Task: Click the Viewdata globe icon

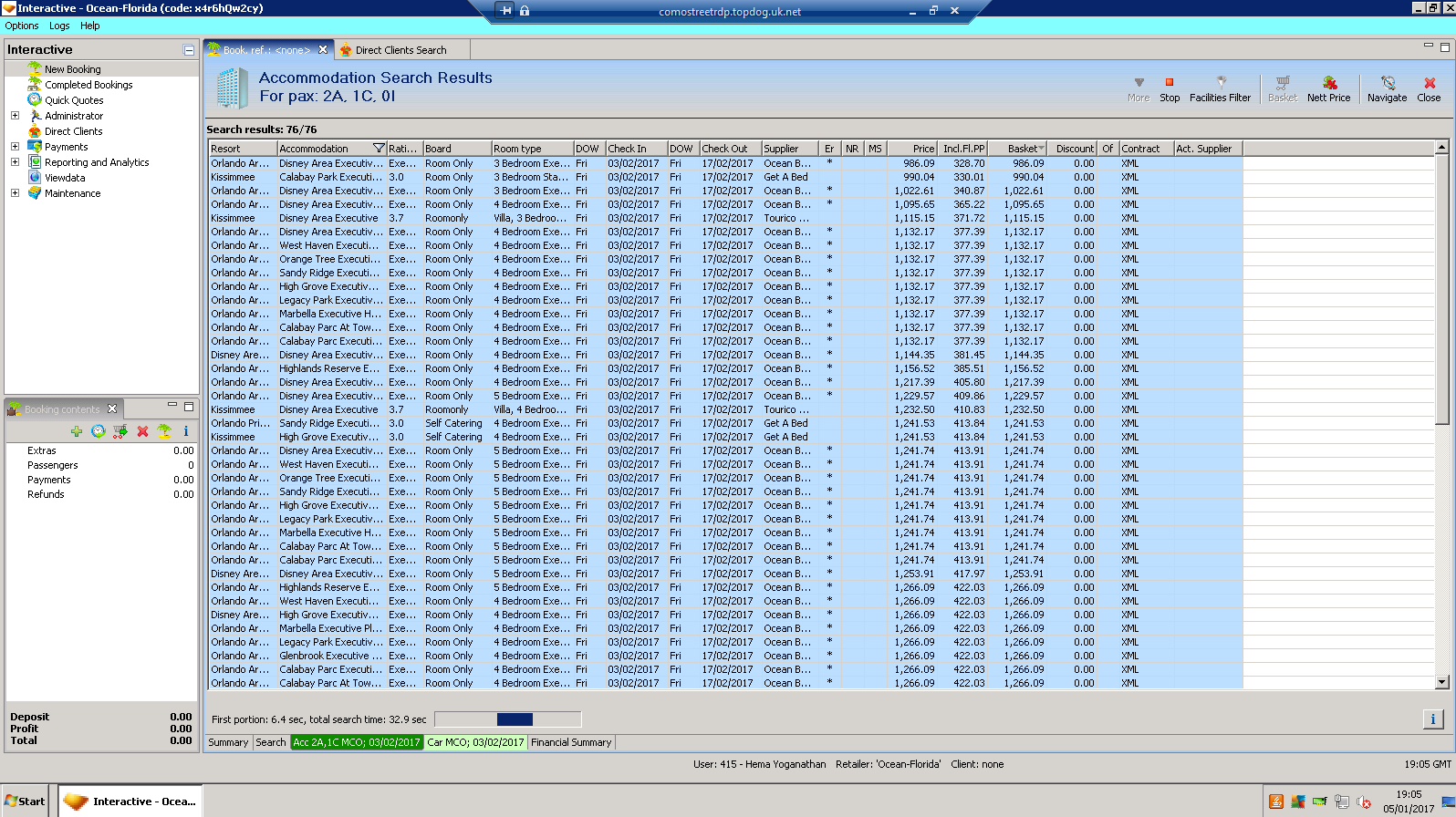Action: [35, 177]
